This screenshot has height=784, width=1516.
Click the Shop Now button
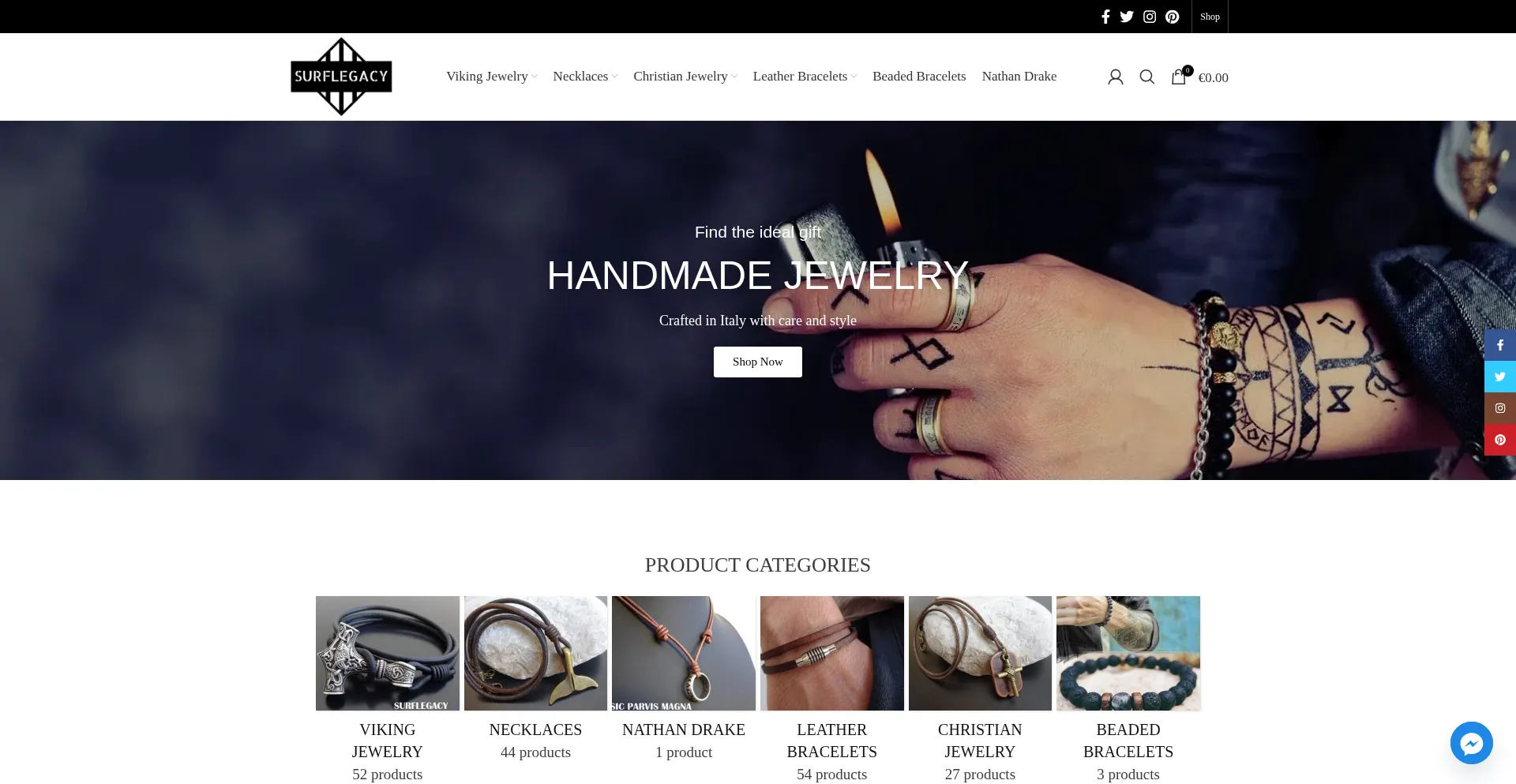point(758,362)
